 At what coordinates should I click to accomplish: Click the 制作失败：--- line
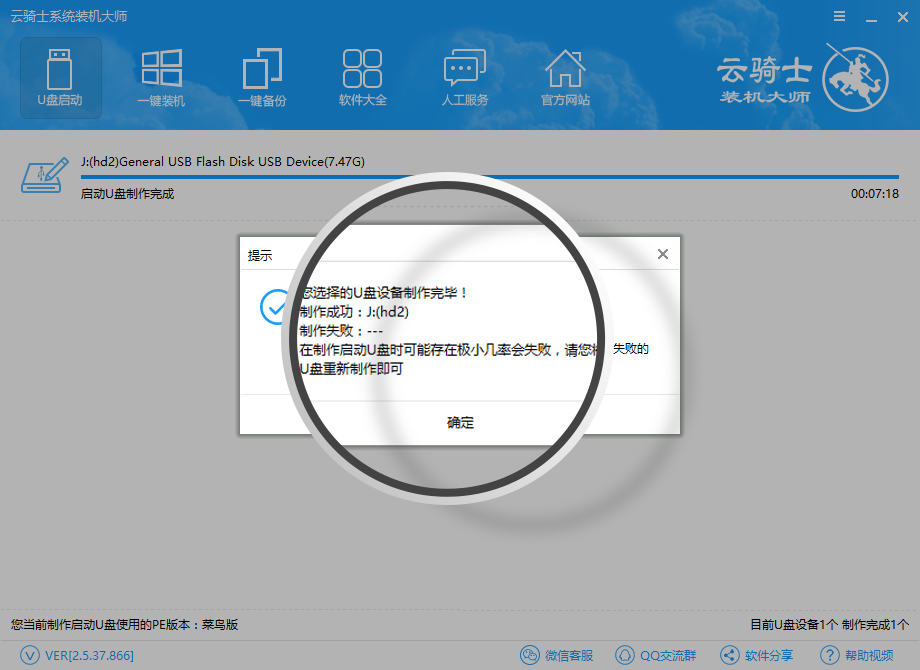[x=341, y=331]
